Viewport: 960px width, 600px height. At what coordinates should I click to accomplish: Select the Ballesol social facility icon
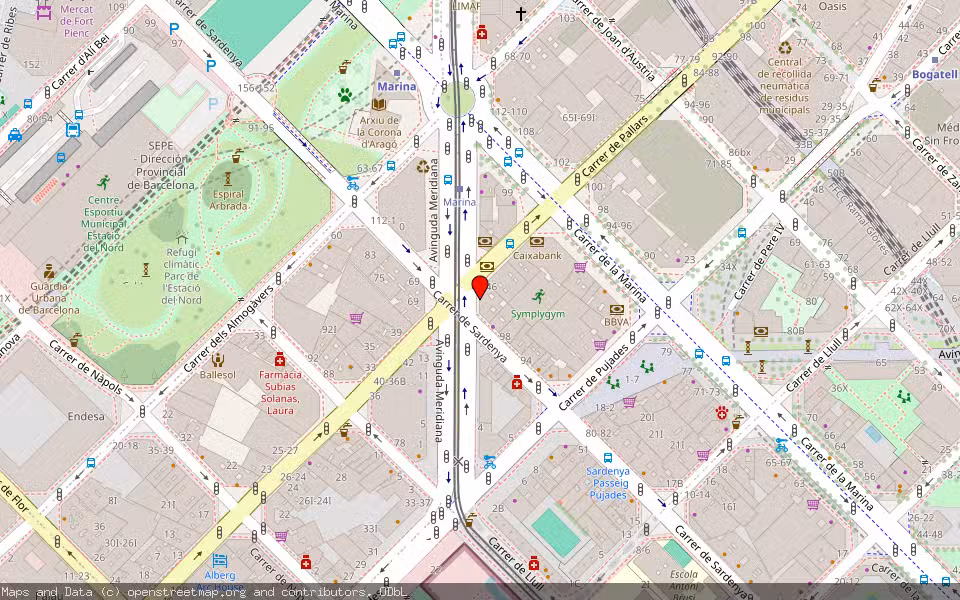217,359
